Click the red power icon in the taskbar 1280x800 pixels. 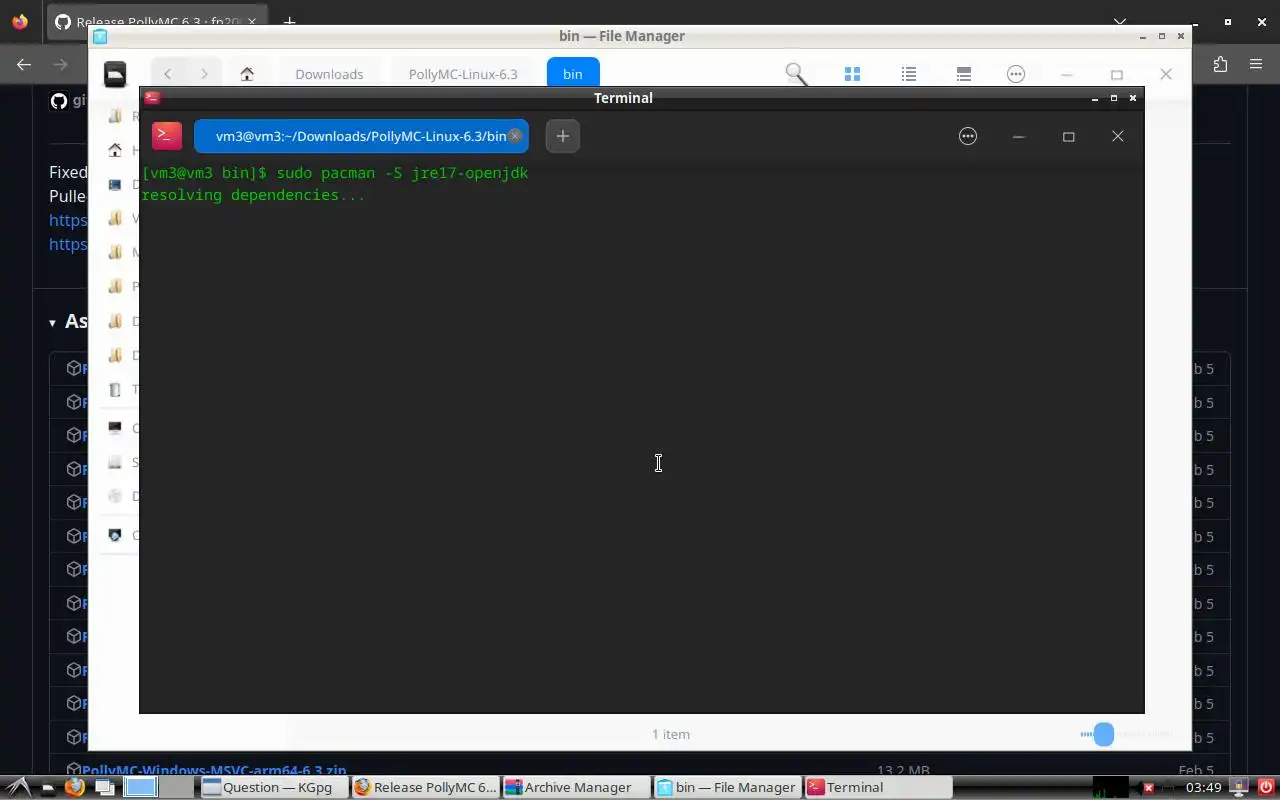click(x=1266, y=787)
